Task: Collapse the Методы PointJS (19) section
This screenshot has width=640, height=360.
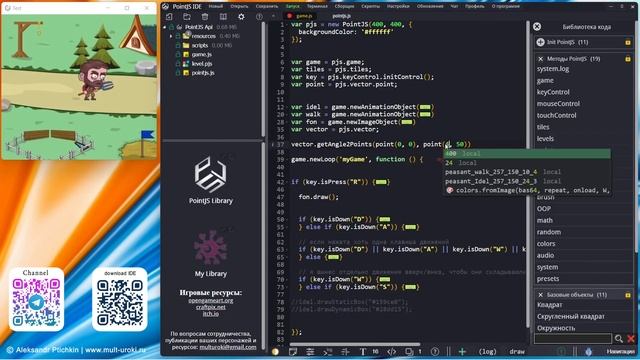Action: (x=541, y=59)
